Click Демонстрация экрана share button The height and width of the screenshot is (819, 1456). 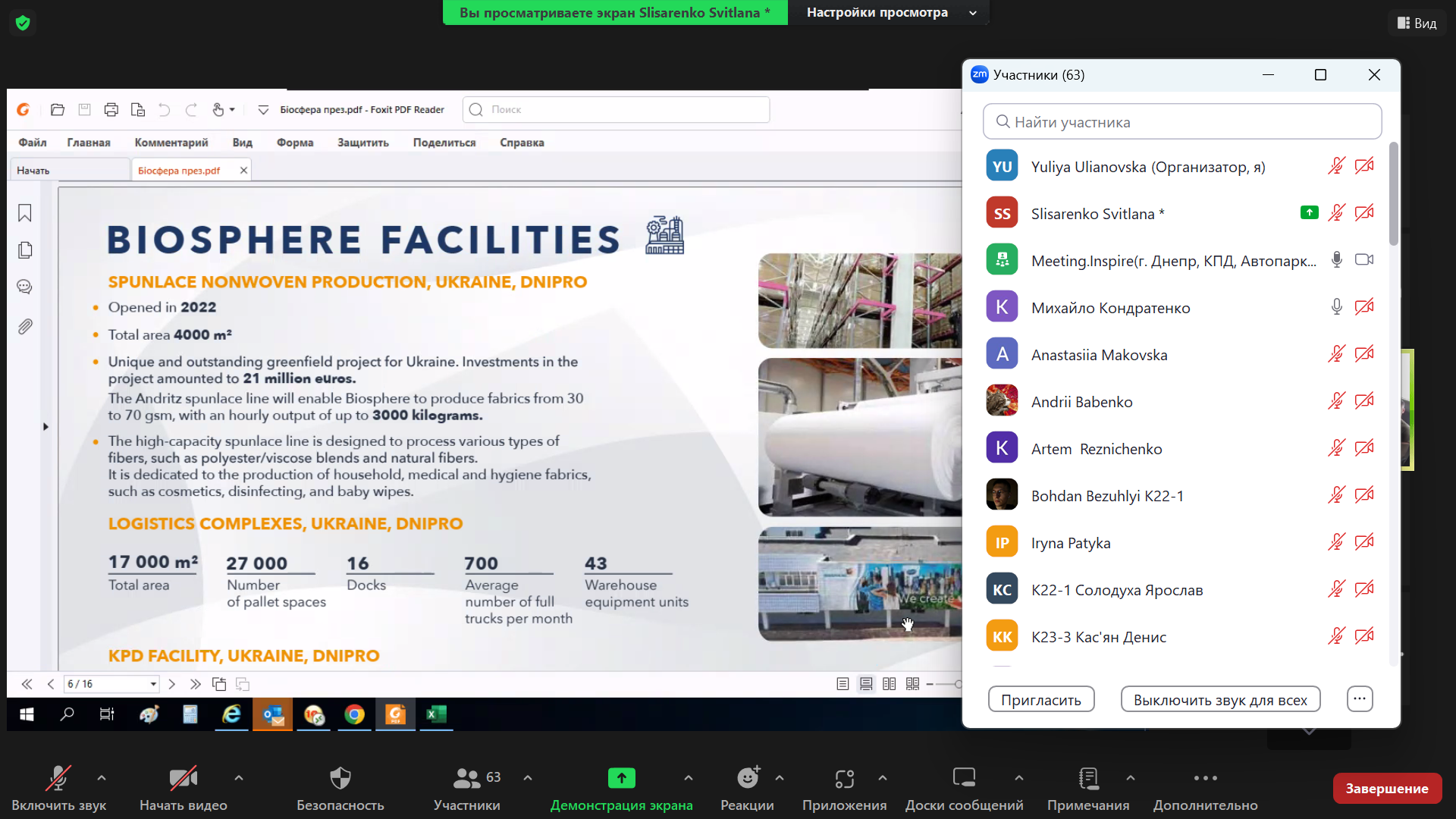click(x=621, y=789)
